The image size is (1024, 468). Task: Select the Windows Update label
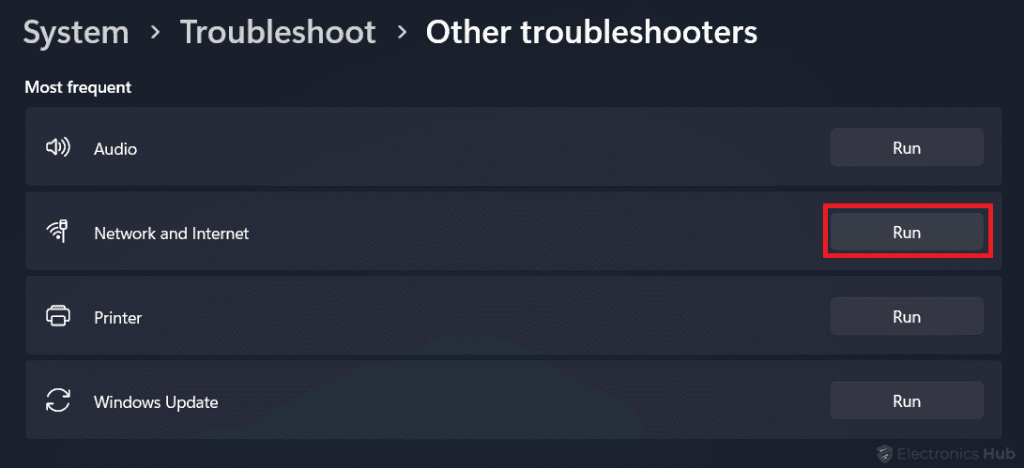pyautogui.click(x=156, y=403)
